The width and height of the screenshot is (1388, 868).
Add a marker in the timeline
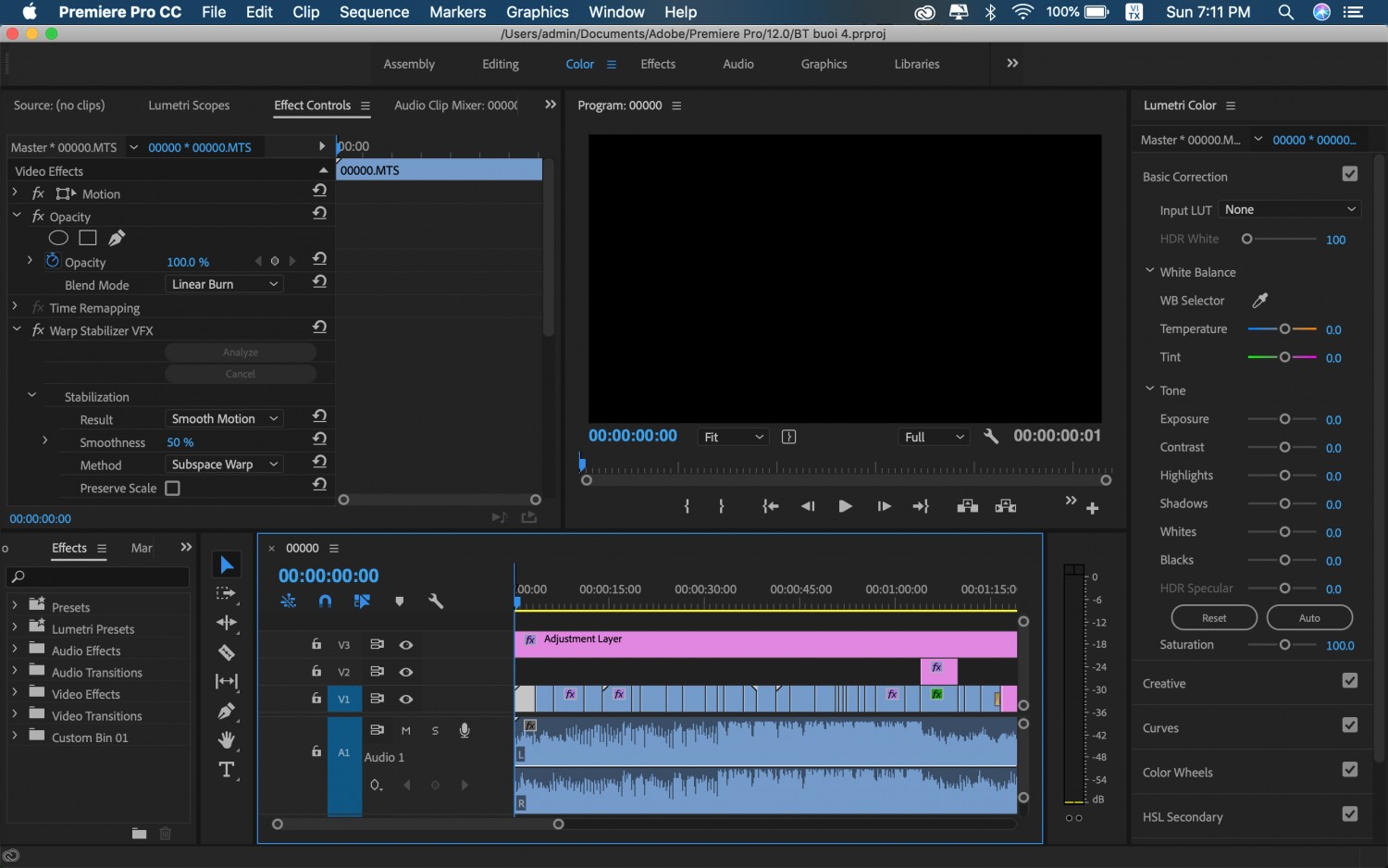[x=400, y=601]
